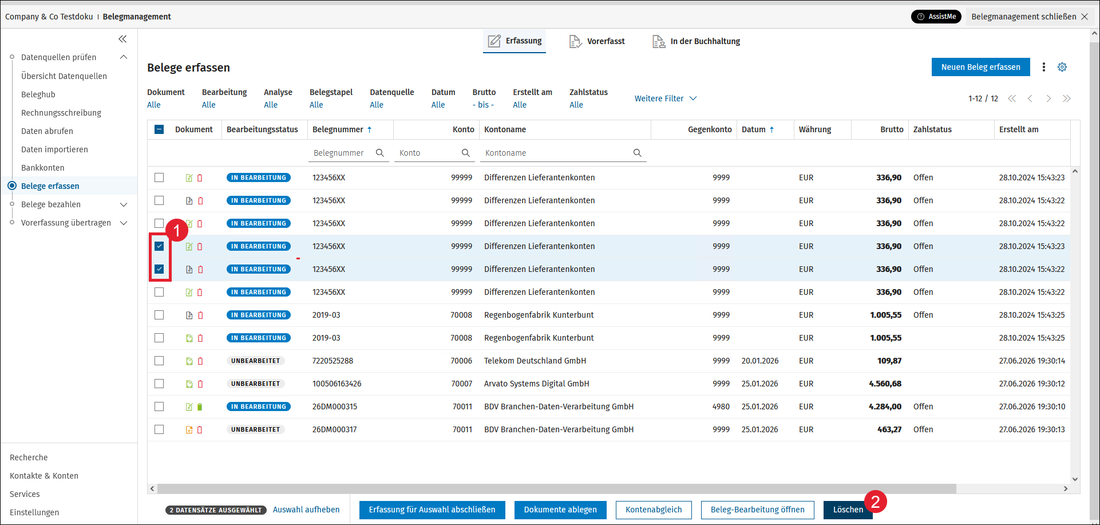Click red status icon in row 26DM000317
The height and width of the screenshot is (525, 1100).
[201, 430]
